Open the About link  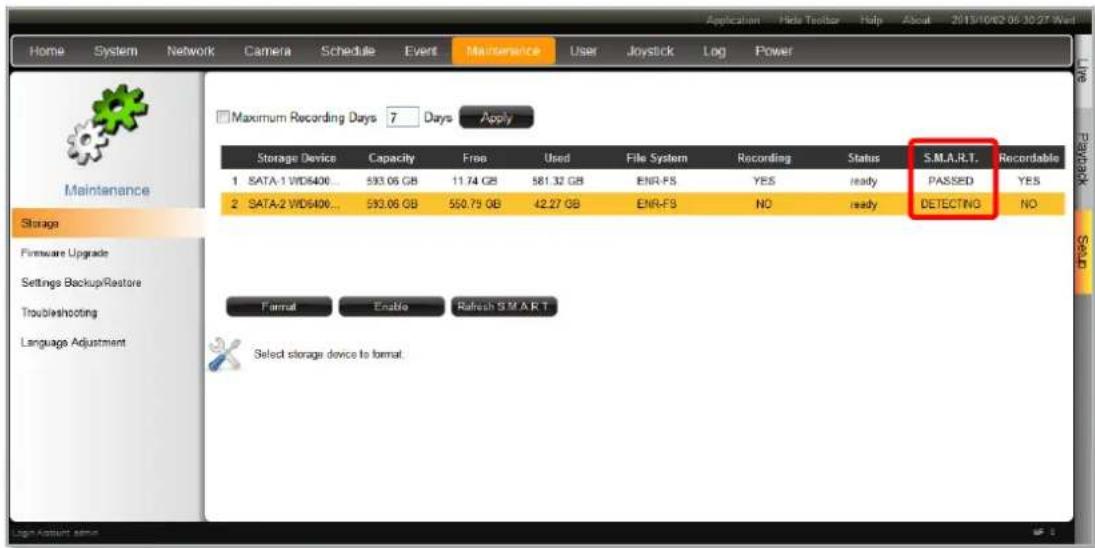point(914,21)
